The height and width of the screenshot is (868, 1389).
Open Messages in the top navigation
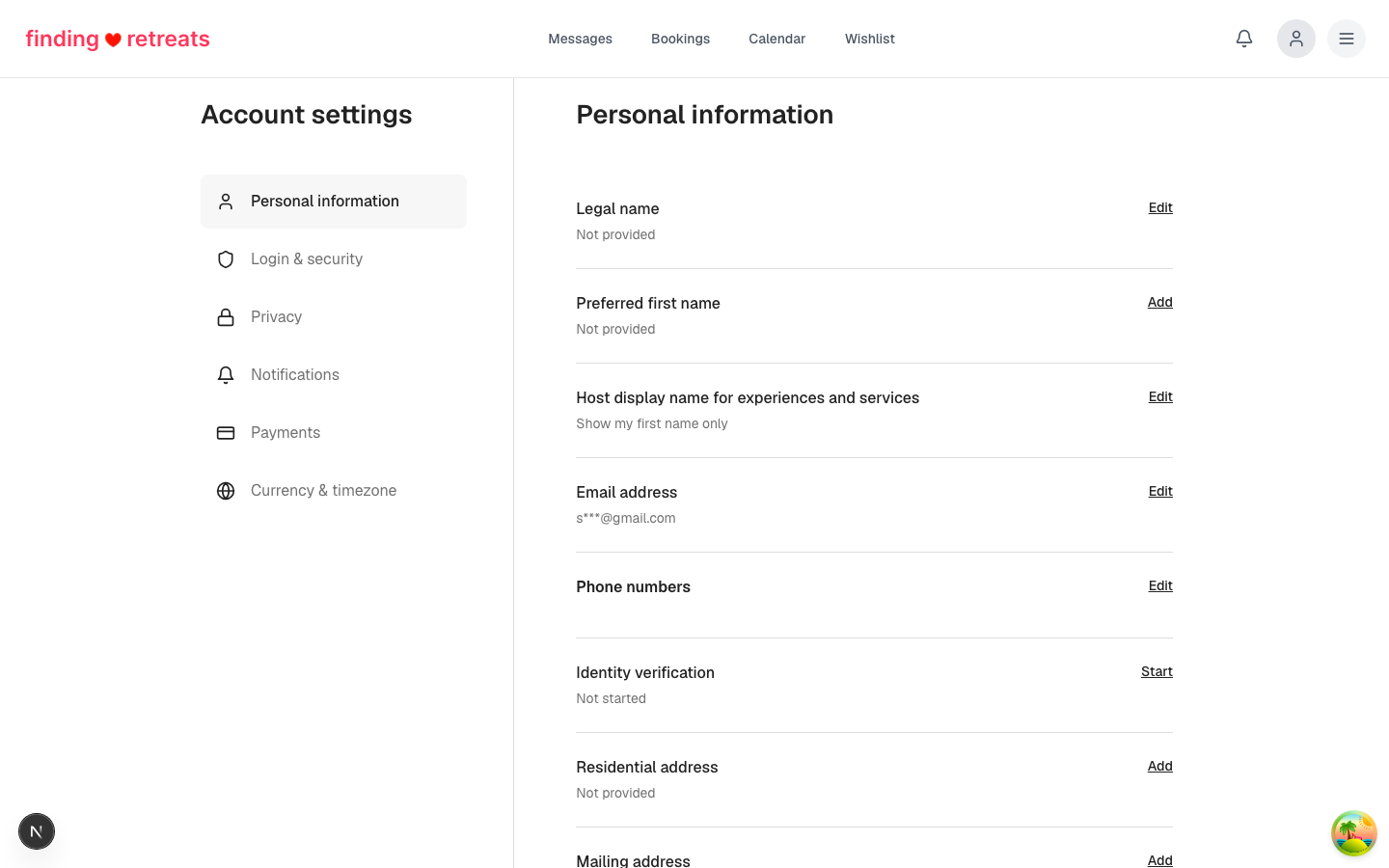pyautogui.click(x=580, y=39)
